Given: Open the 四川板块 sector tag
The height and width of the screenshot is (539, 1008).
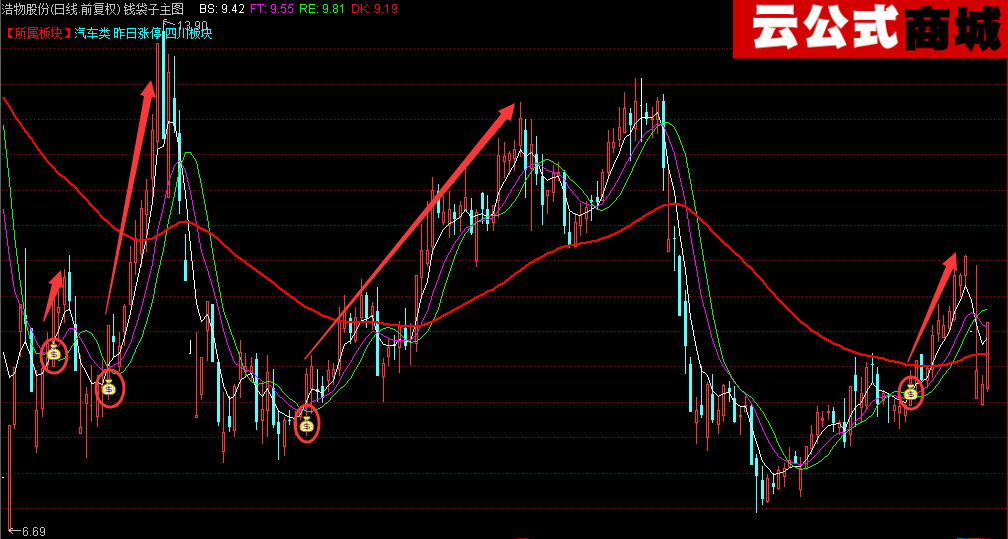Looking at the screenshot, I should 188,33.
